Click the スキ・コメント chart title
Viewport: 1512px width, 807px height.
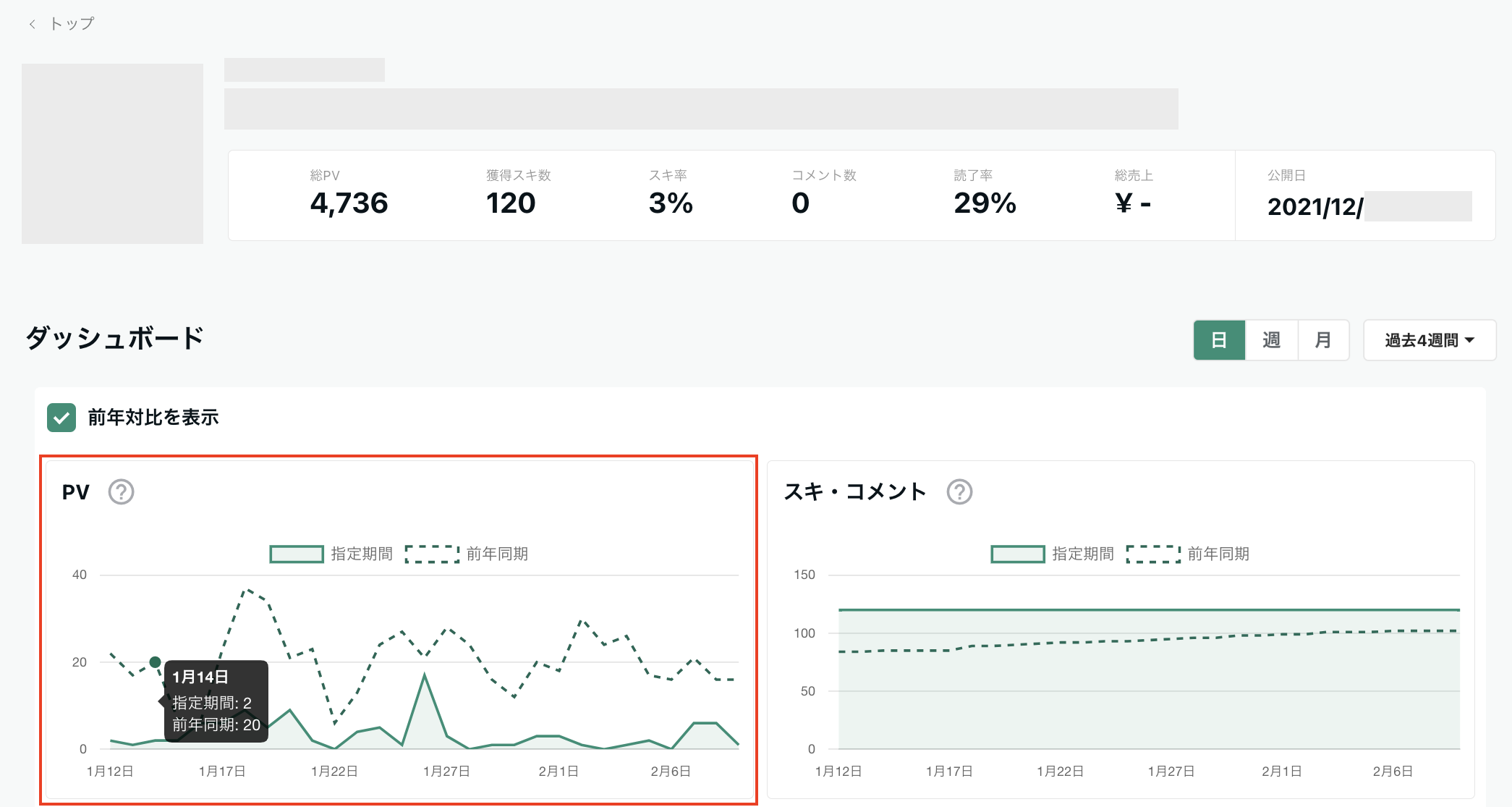coord(855,492)
